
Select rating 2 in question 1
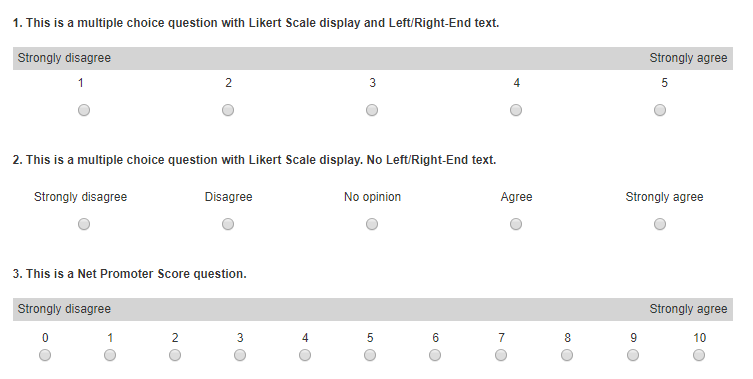pos(228,110)
